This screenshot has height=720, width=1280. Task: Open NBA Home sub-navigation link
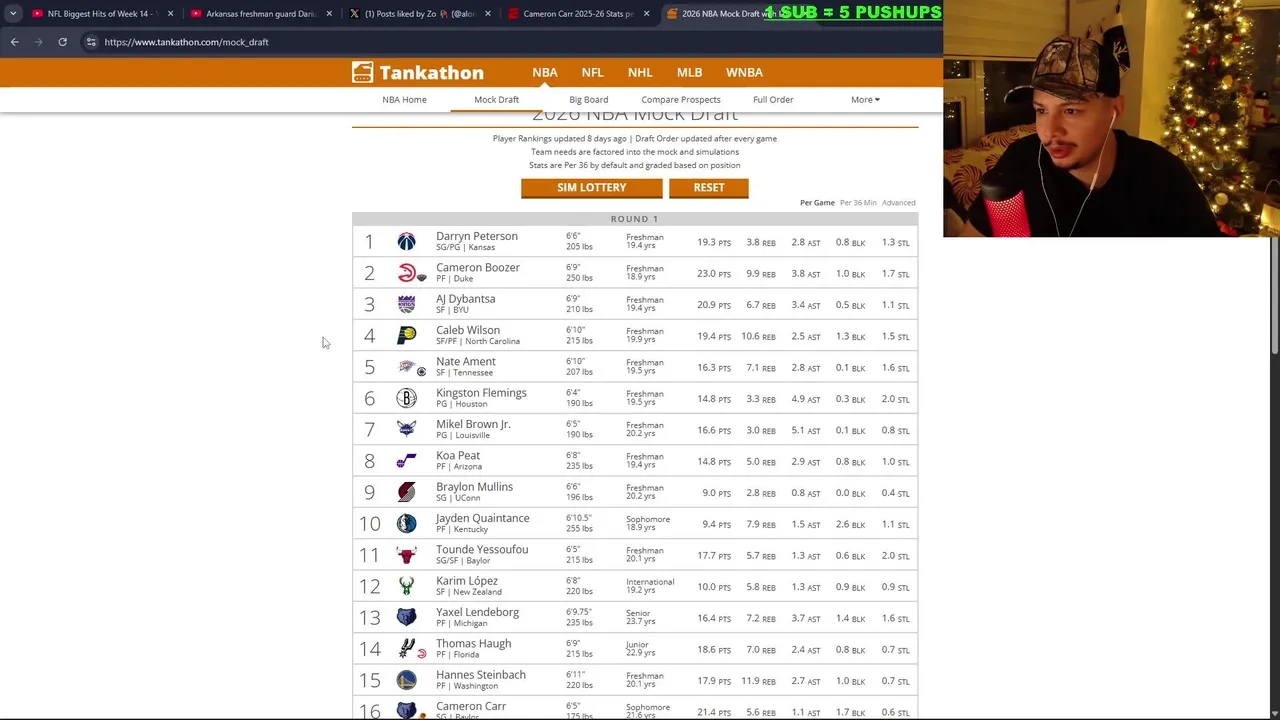(404, 99)
